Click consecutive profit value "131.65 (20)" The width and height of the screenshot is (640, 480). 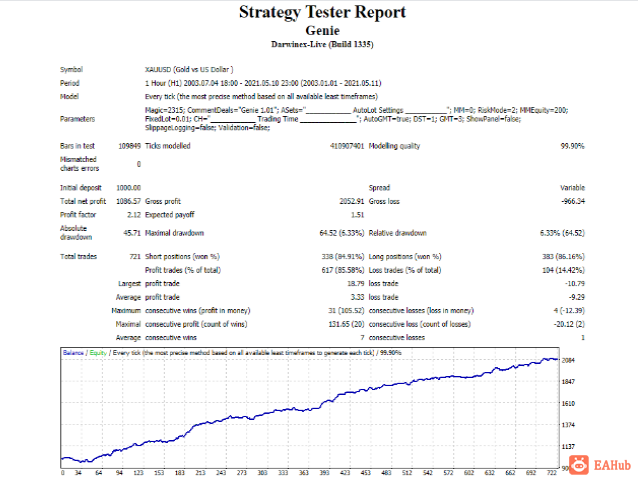click(346, 324)
